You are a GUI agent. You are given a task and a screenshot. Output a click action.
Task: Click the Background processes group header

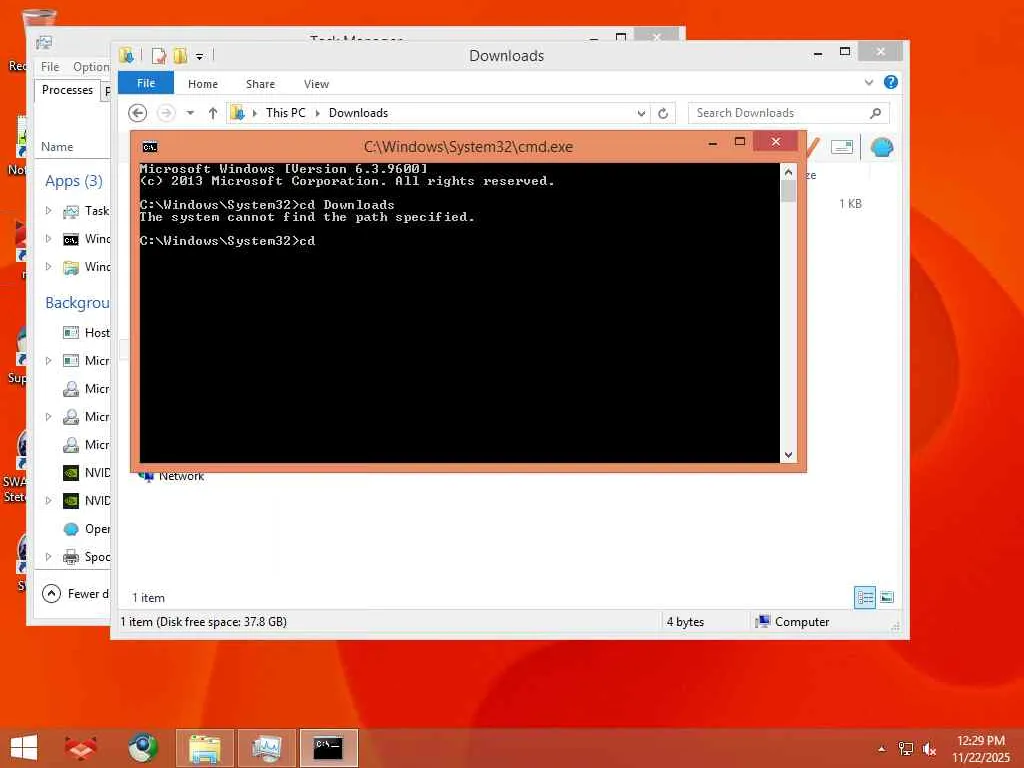pos(77,303)
